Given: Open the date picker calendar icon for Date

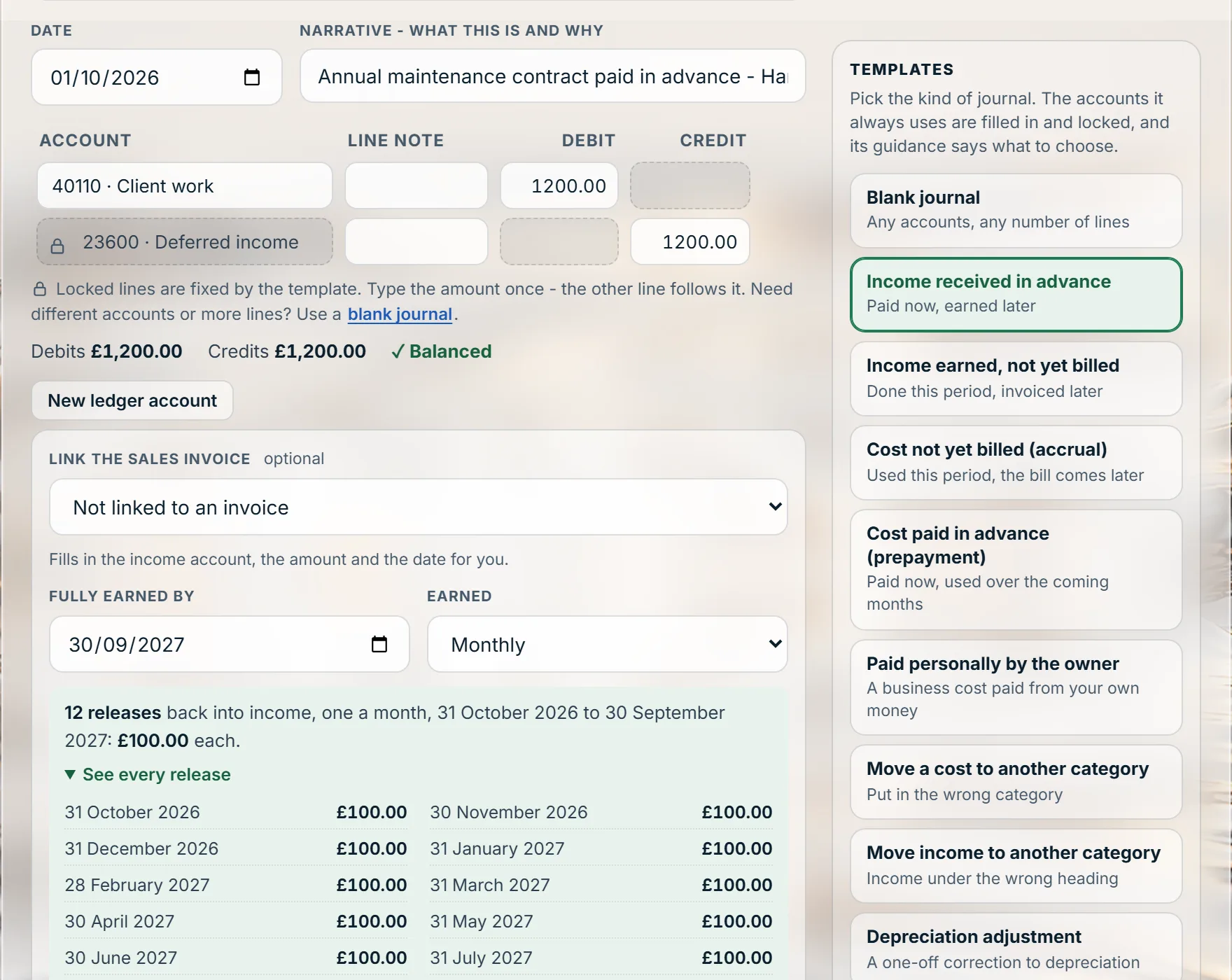Looking at the screenshot, I should [x=252, y=77].
